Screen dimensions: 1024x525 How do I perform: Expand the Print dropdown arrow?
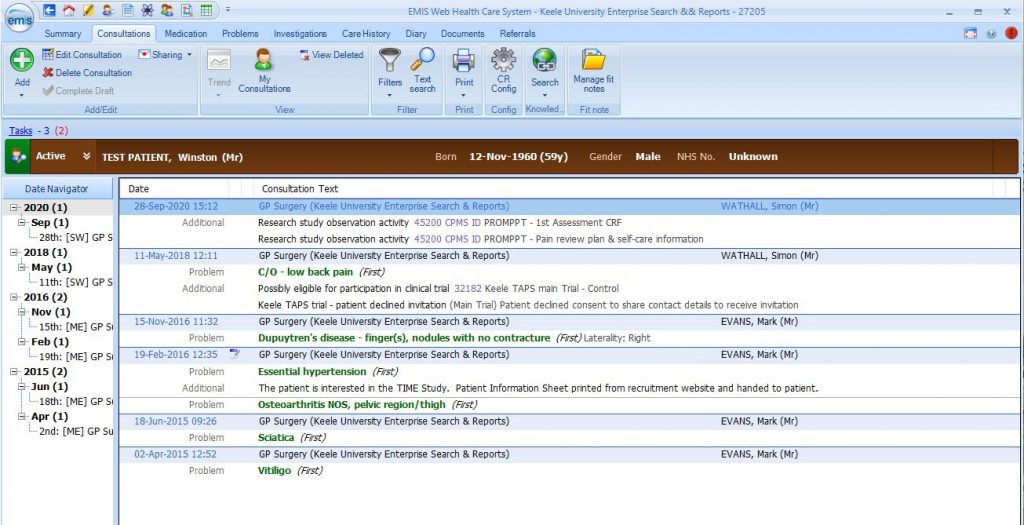pyautogui.click(x=464, y=95)
